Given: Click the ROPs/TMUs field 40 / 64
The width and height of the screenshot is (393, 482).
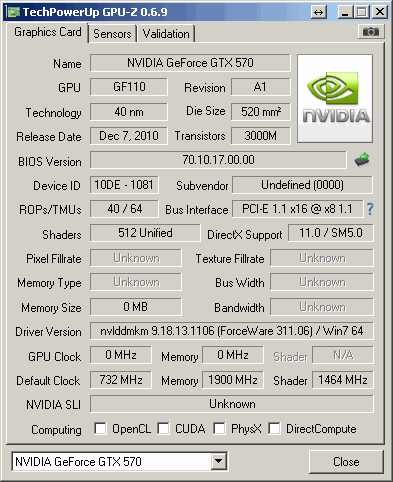Looking at the screenshot, I should coord(124,209).
